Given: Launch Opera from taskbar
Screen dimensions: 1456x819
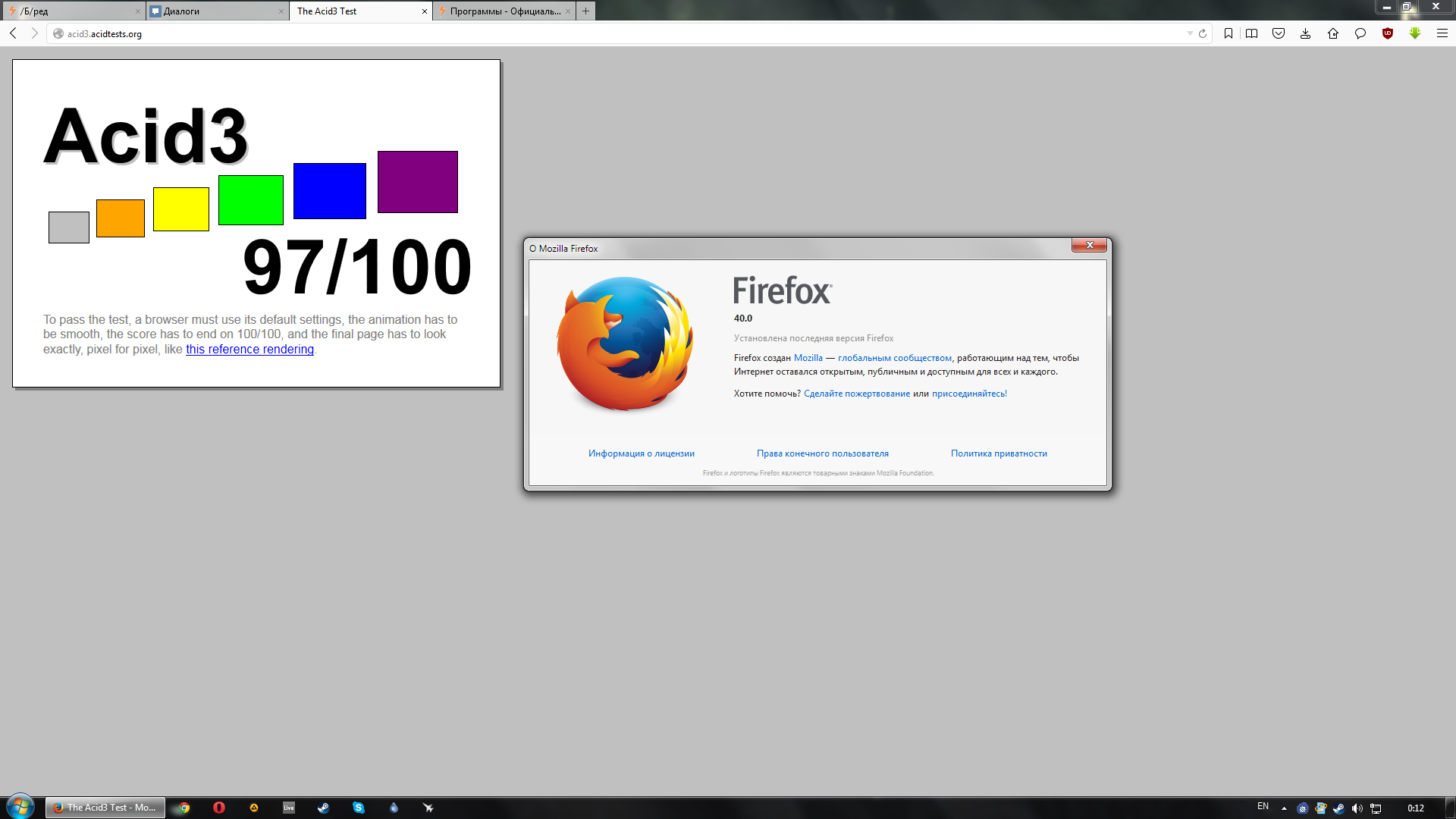Looking at the screenshot, I should 219,808.
